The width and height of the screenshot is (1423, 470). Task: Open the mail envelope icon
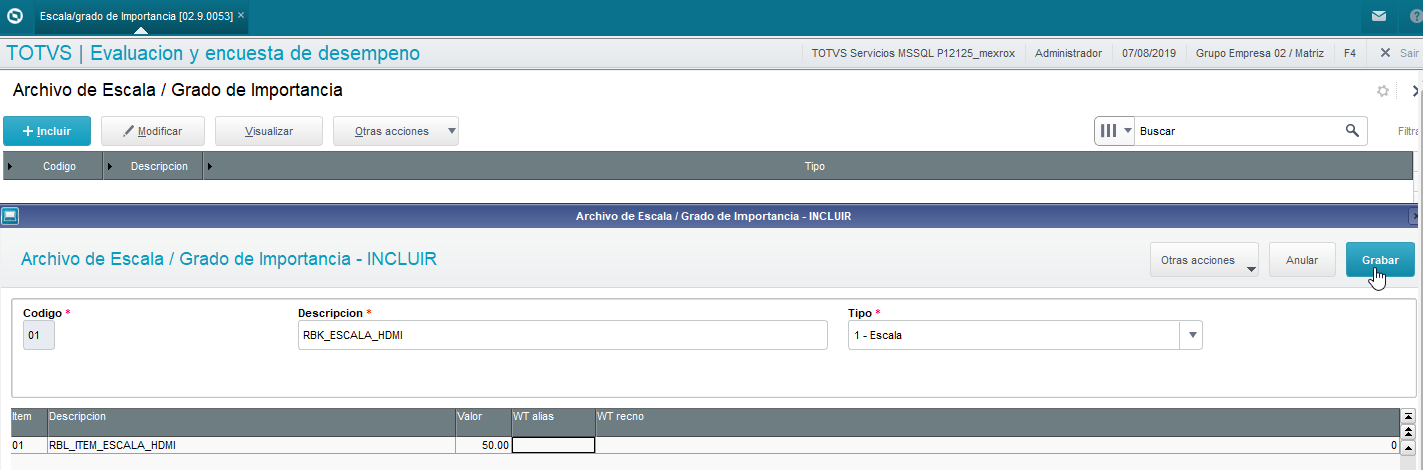point(1379,16)
